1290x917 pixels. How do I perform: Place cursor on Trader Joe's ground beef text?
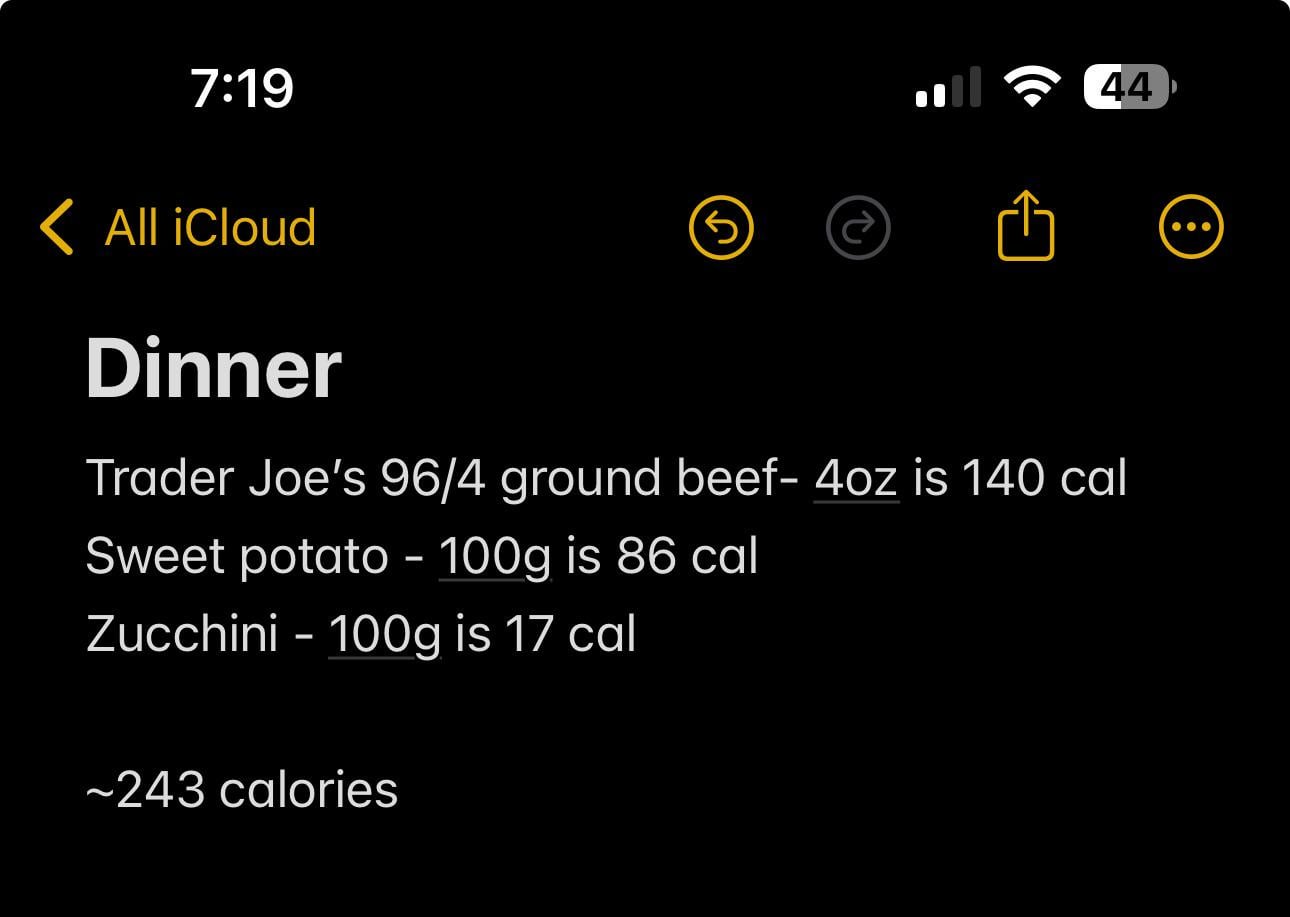coord(440,478)
